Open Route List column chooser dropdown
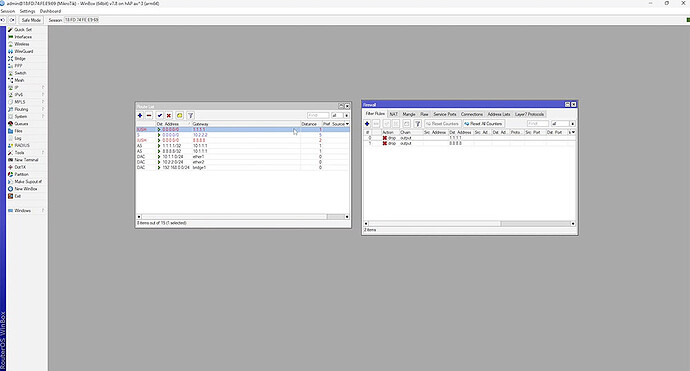690x371 pixels. (347, 124)
